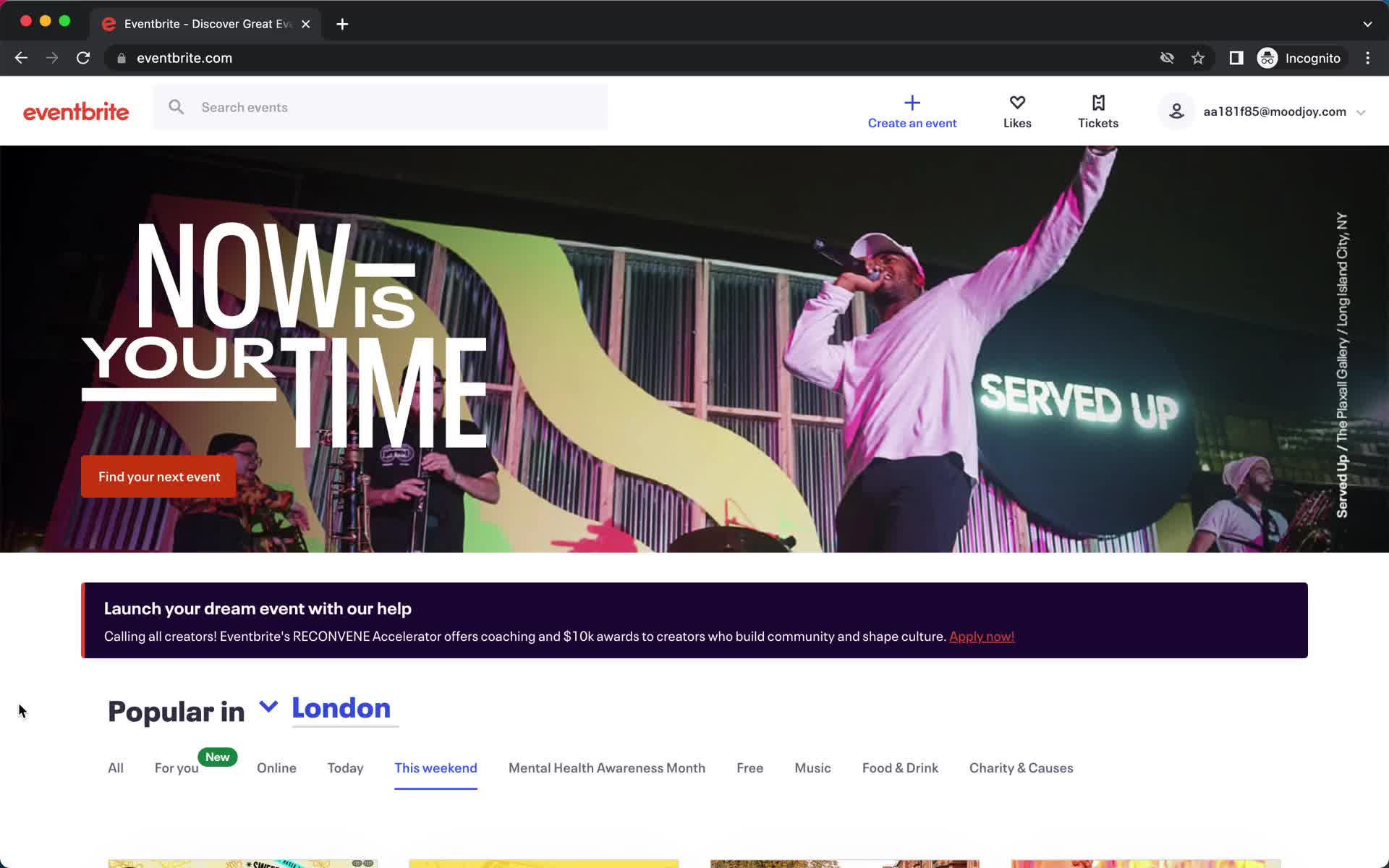The image size is (1389, 868).
Task: Open the Incognito profile indicator
Action: click(1299, 58)
